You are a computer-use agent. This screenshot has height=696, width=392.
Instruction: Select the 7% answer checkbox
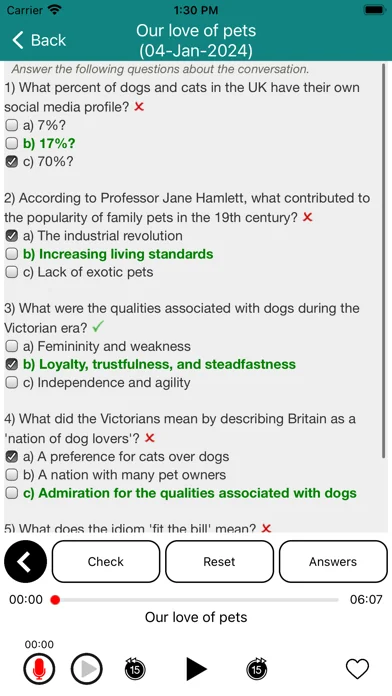12,126
